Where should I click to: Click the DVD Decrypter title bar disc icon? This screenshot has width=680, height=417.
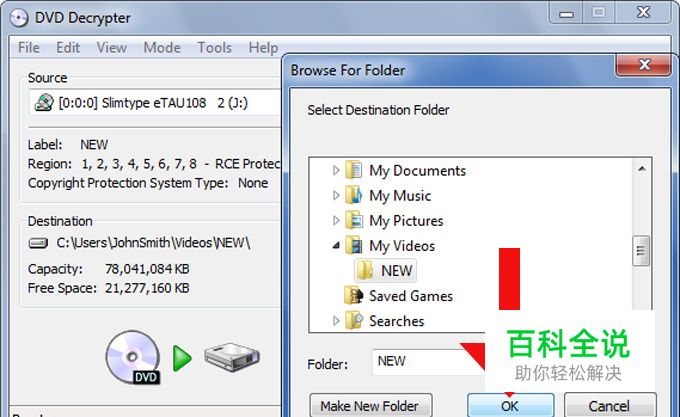[x=19, y=18]
